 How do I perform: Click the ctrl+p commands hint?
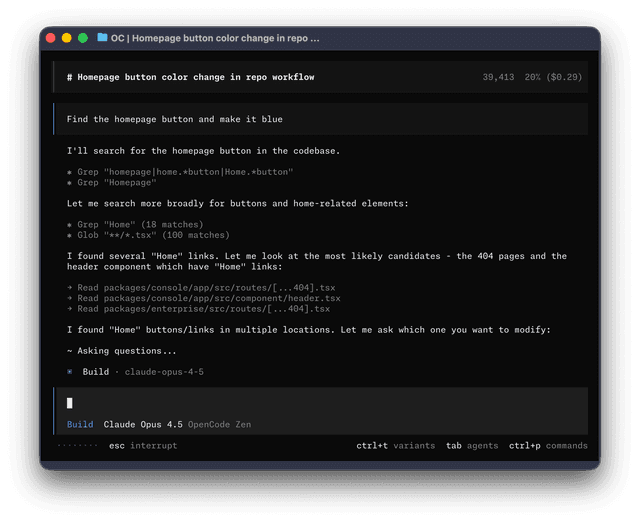(x=548, y=446)
